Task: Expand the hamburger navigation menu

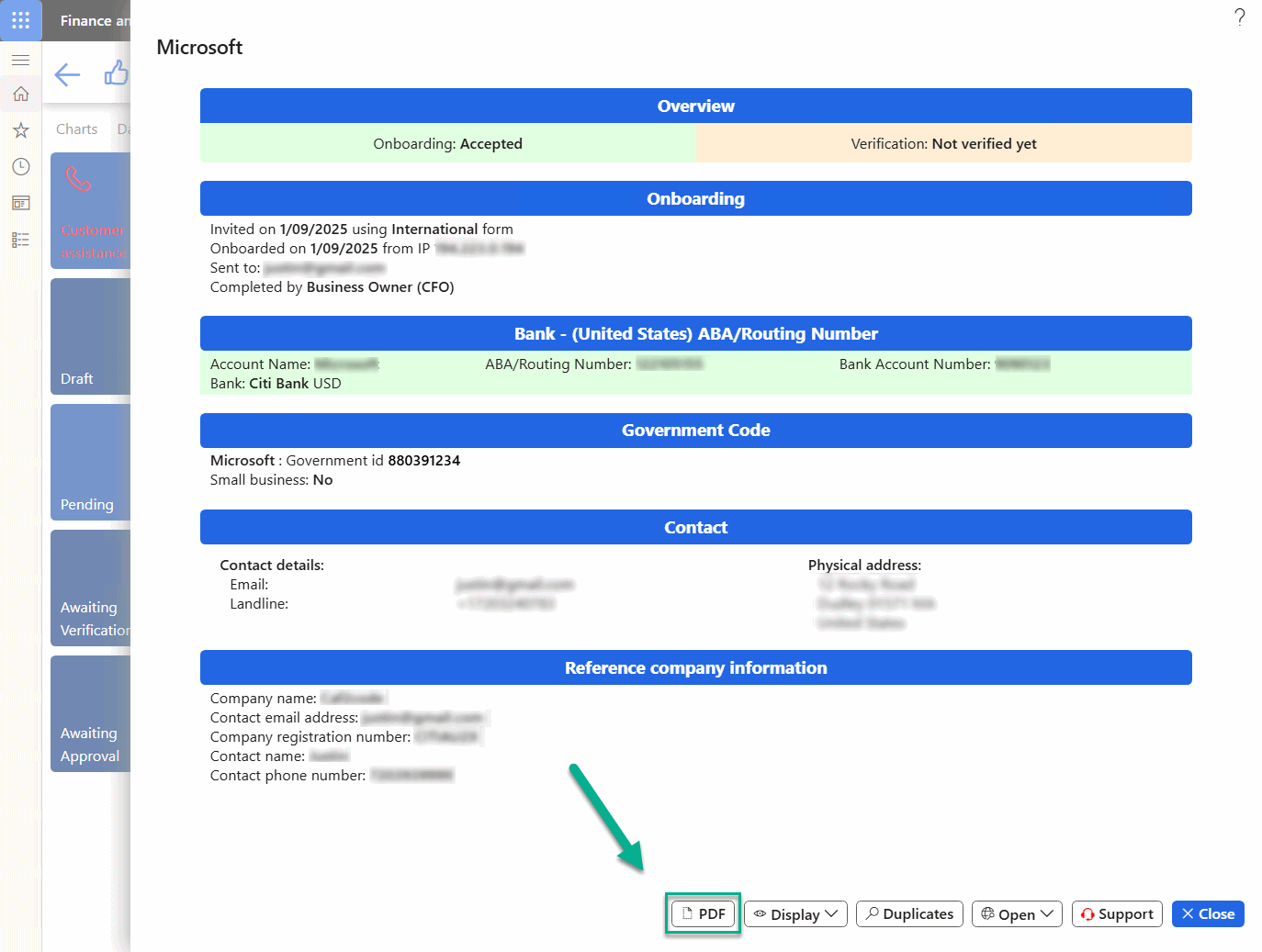Action: coord(20,61)
